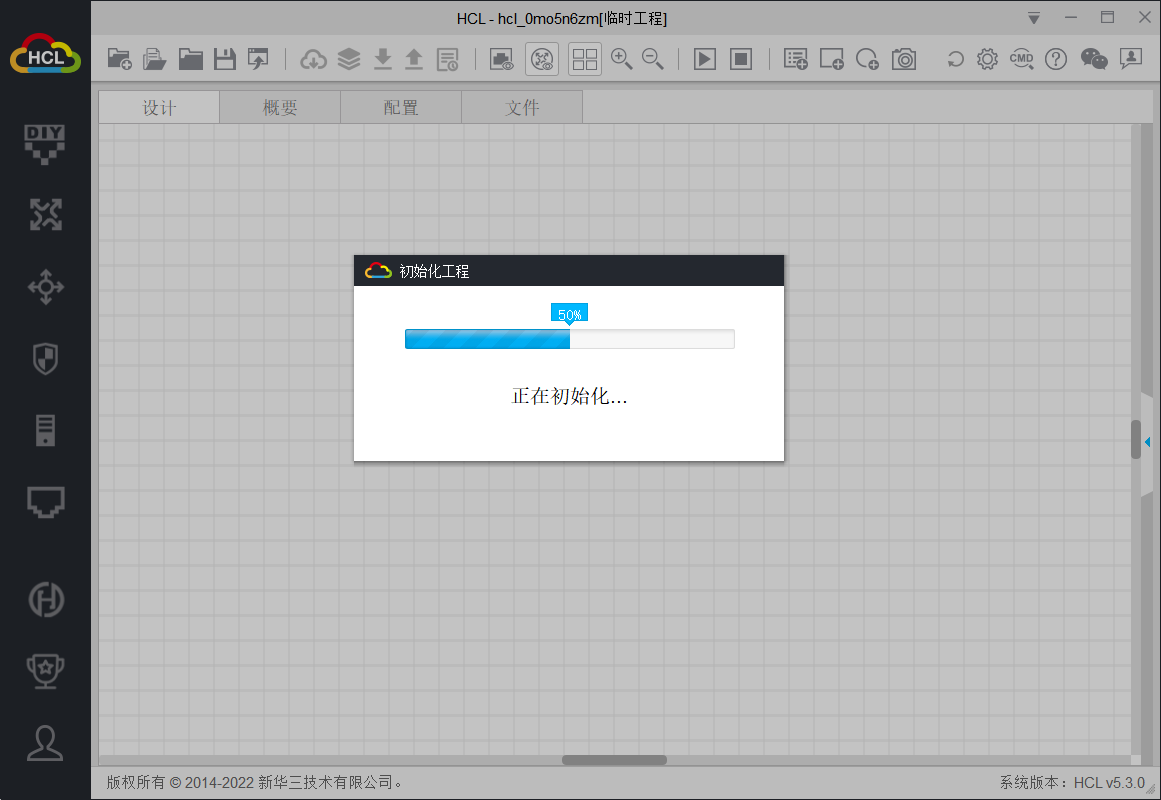The height and width of the screenshot is (800, 1161).
Task: Click the 初始化工程 dialog title
Action: [434, 271]
